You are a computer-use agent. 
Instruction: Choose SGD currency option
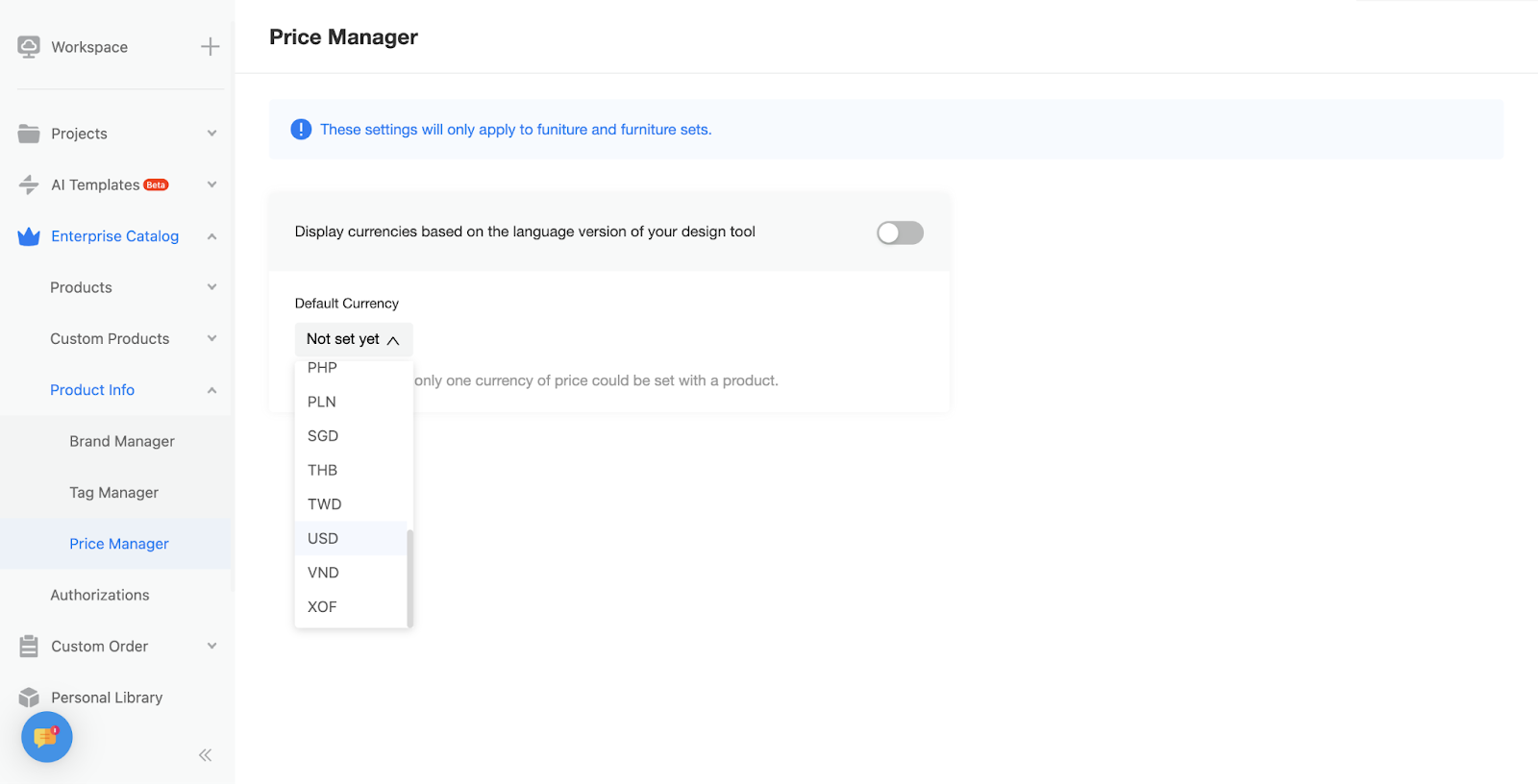pyautogui.click(x=323, y=436)
